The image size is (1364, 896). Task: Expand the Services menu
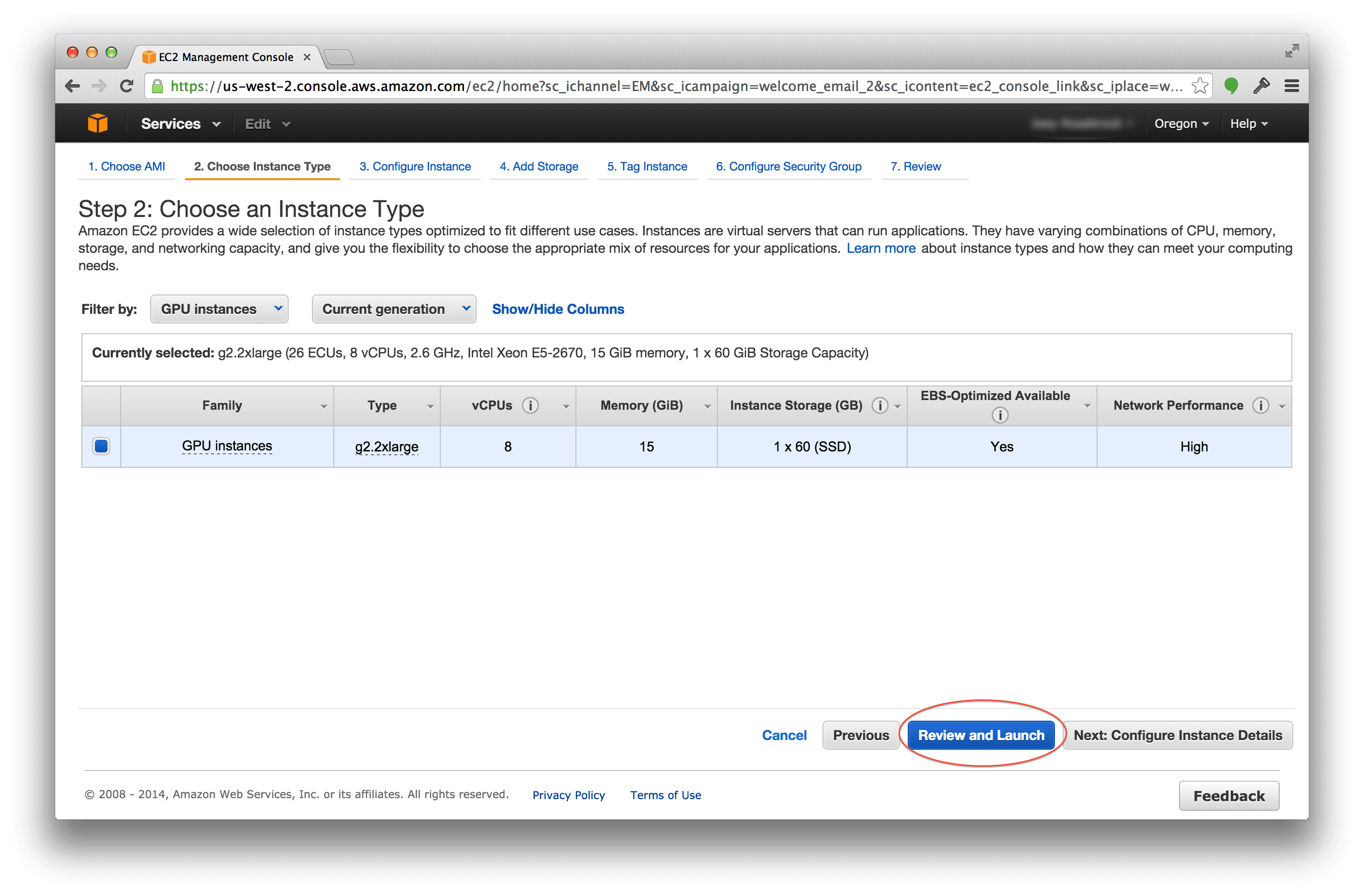[180, 124]
